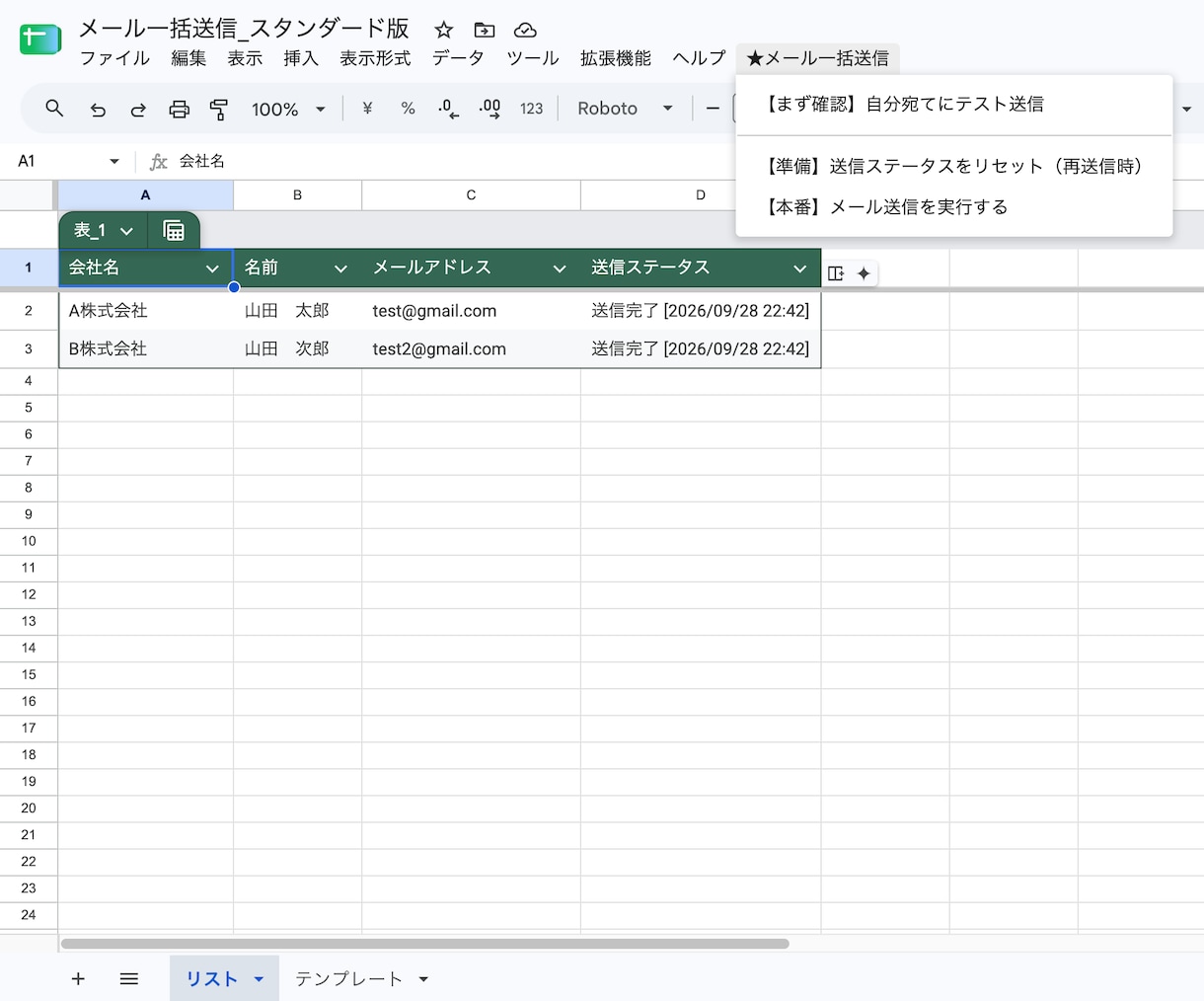Open the リスト sheet tab dropdown arrow

[259, 979]
